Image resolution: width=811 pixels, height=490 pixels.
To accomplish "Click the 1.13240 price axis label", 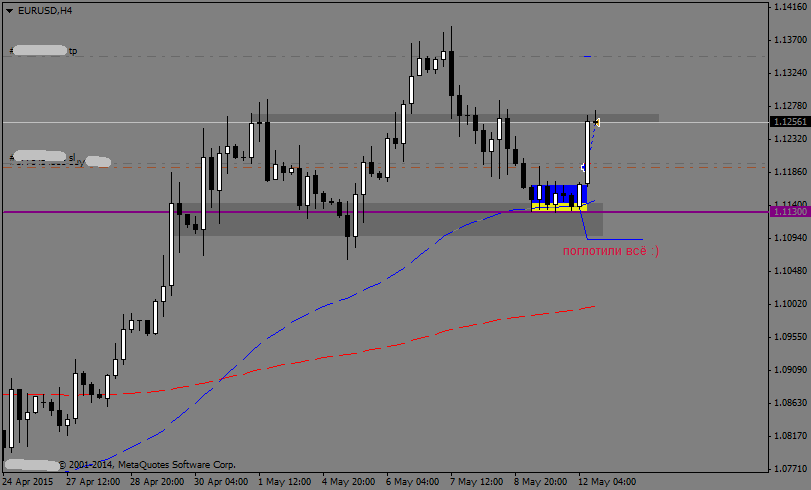I will (790, 73).
